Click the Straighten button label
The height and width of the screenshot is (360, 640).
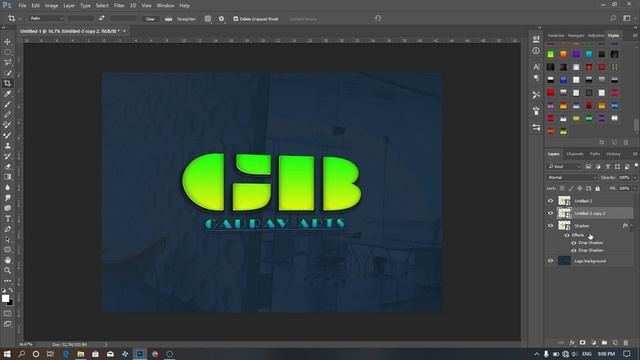[x=186, y=19]
